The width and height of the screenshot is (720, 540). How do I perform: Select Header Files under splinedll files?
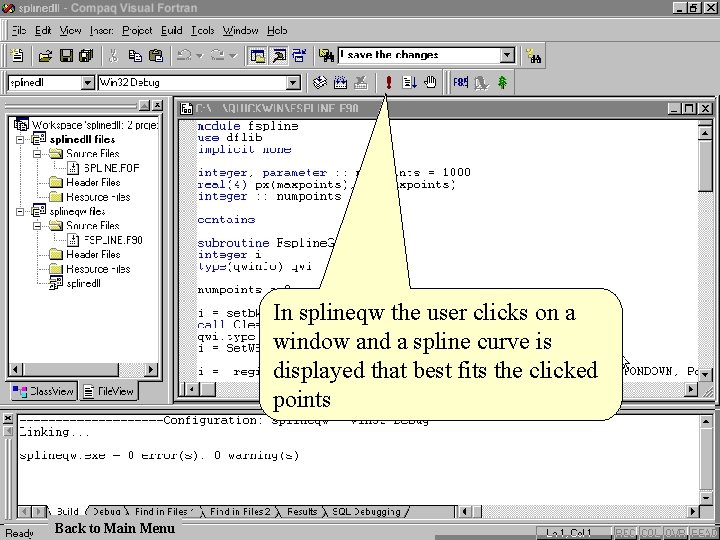tap(93, 182)
